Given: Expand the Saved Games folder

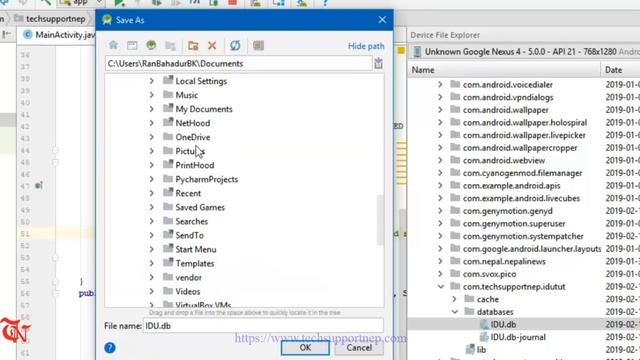Looking at the screenshot, I should coord(151,207).
